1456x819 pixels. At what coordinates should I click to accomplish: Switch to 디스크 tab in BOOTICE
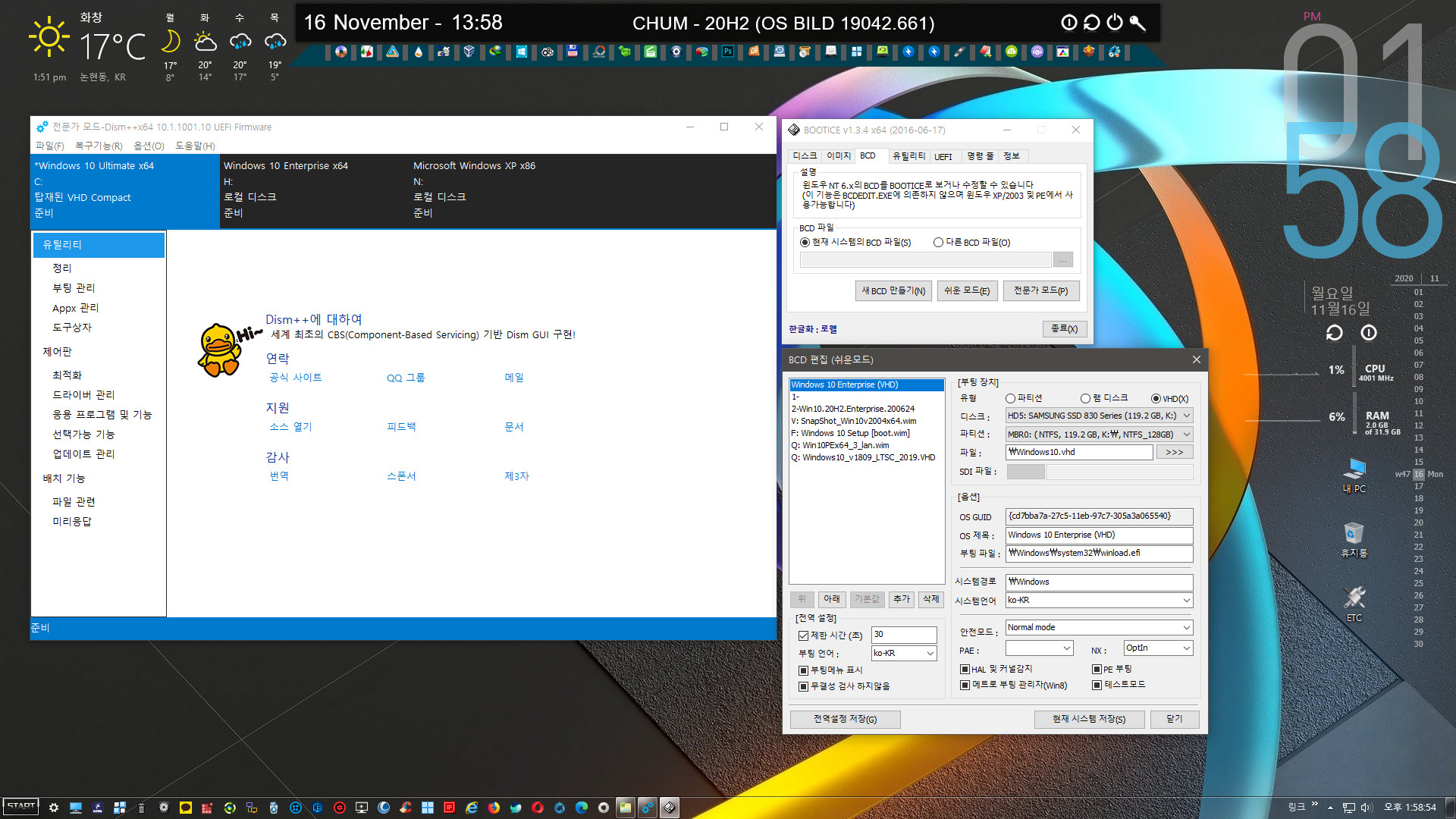pos(805,156)
